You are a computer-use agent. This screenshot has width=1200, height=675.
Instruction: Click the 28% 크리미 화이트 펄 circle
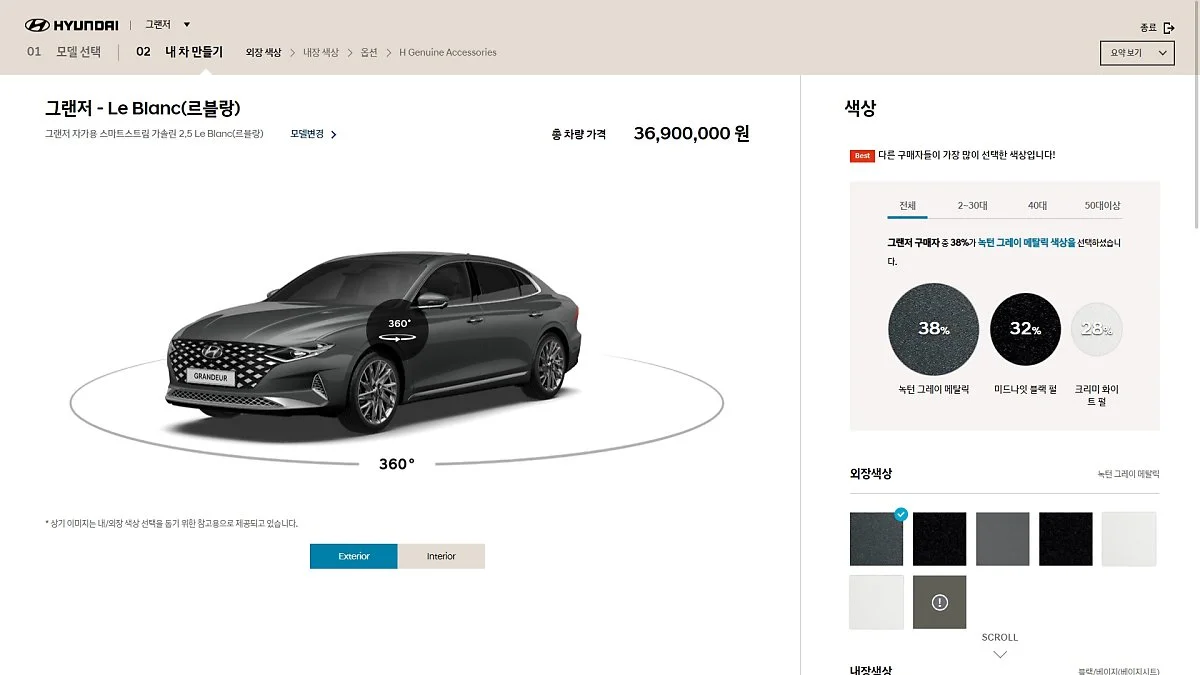1097,329
